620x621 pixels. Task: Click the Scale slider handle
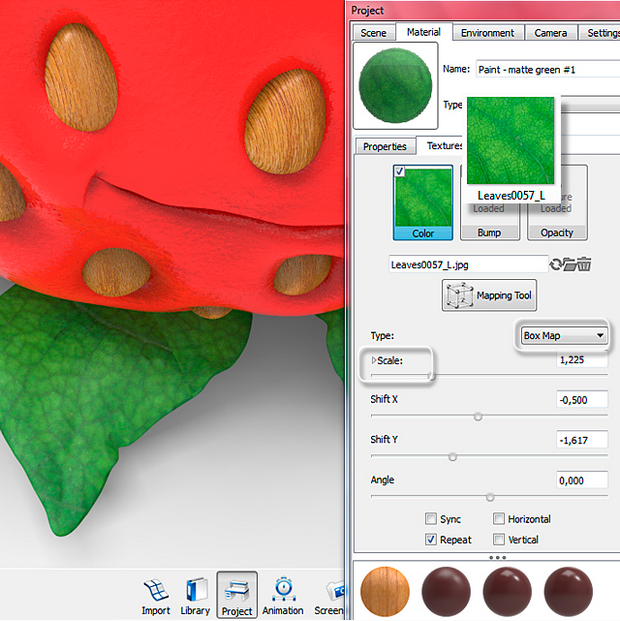point(431,376)
